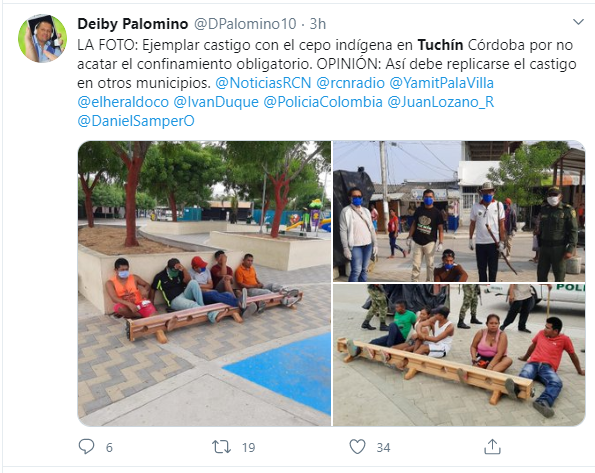Viewport: 595px width, 473px height.
Task: Open the @elheraldoco mention
Action: tap(123, 102)
